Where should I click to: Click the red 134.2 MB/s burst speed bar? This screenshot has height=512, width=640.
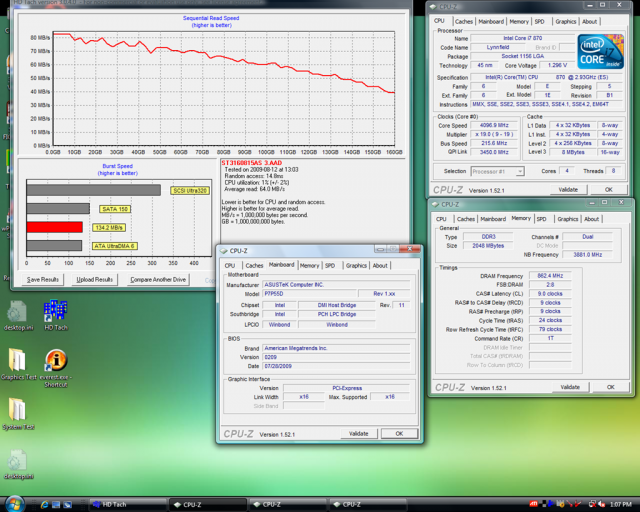click(x=55, y=227)
